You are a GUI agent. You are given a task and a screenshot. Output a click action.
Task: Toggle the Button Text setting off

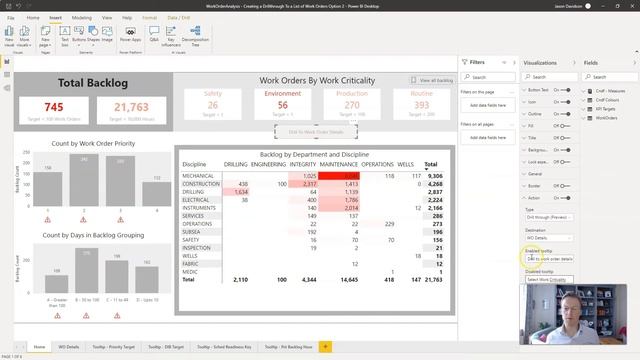pos(566,90)
